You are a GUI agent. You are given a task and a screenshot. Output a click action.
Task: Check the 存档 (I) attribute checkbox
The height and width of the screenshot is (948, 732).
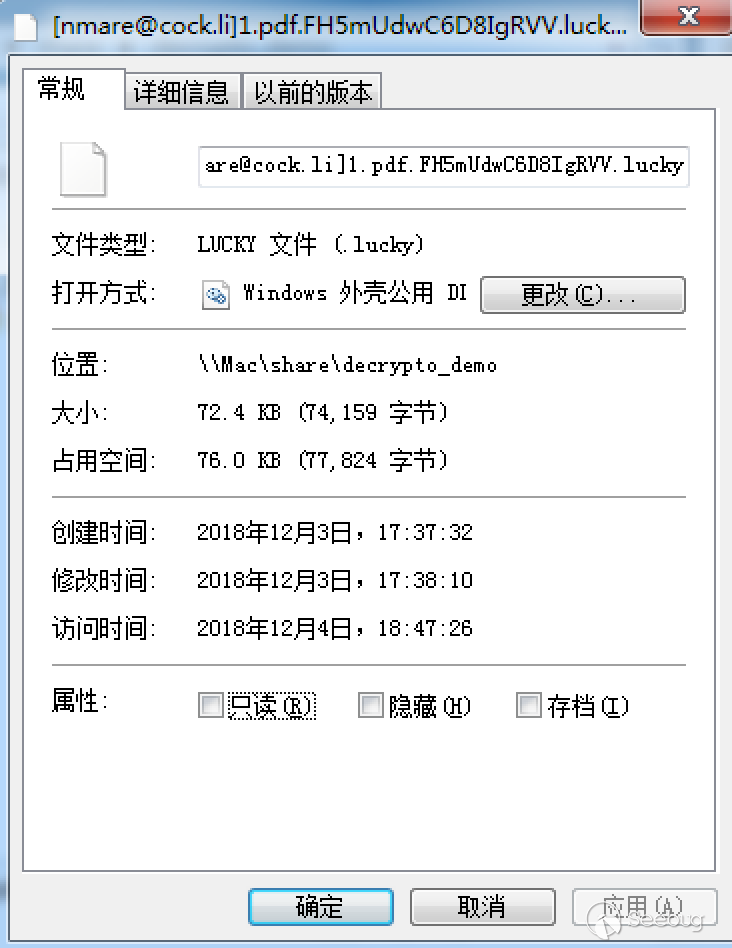(529, 705)
